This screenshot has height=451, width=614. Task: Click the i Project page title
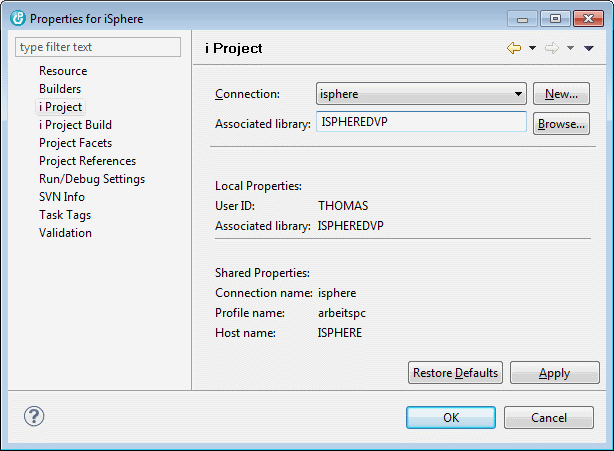pyautogui.click(x=234, y=48)
